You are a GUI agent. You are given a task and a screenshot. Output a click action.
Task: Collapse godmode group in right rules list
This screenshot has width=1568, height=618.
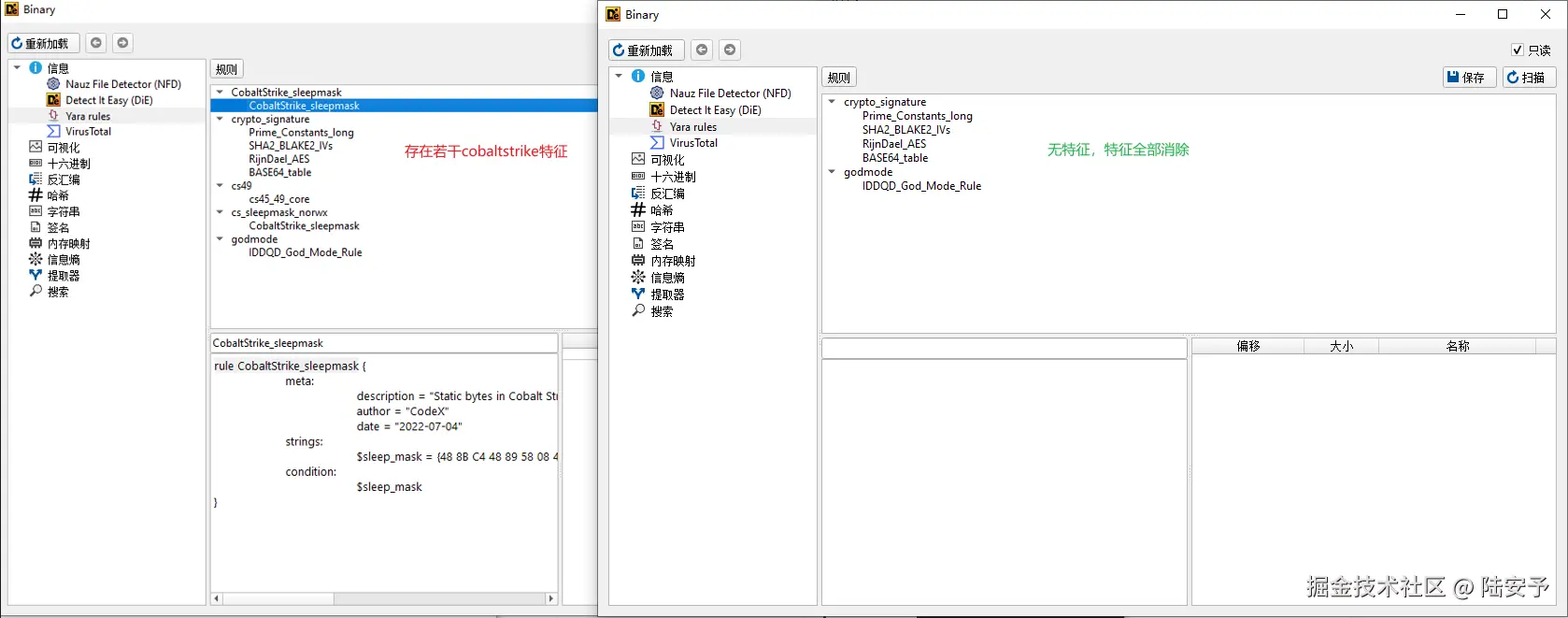tap(832, 172)
